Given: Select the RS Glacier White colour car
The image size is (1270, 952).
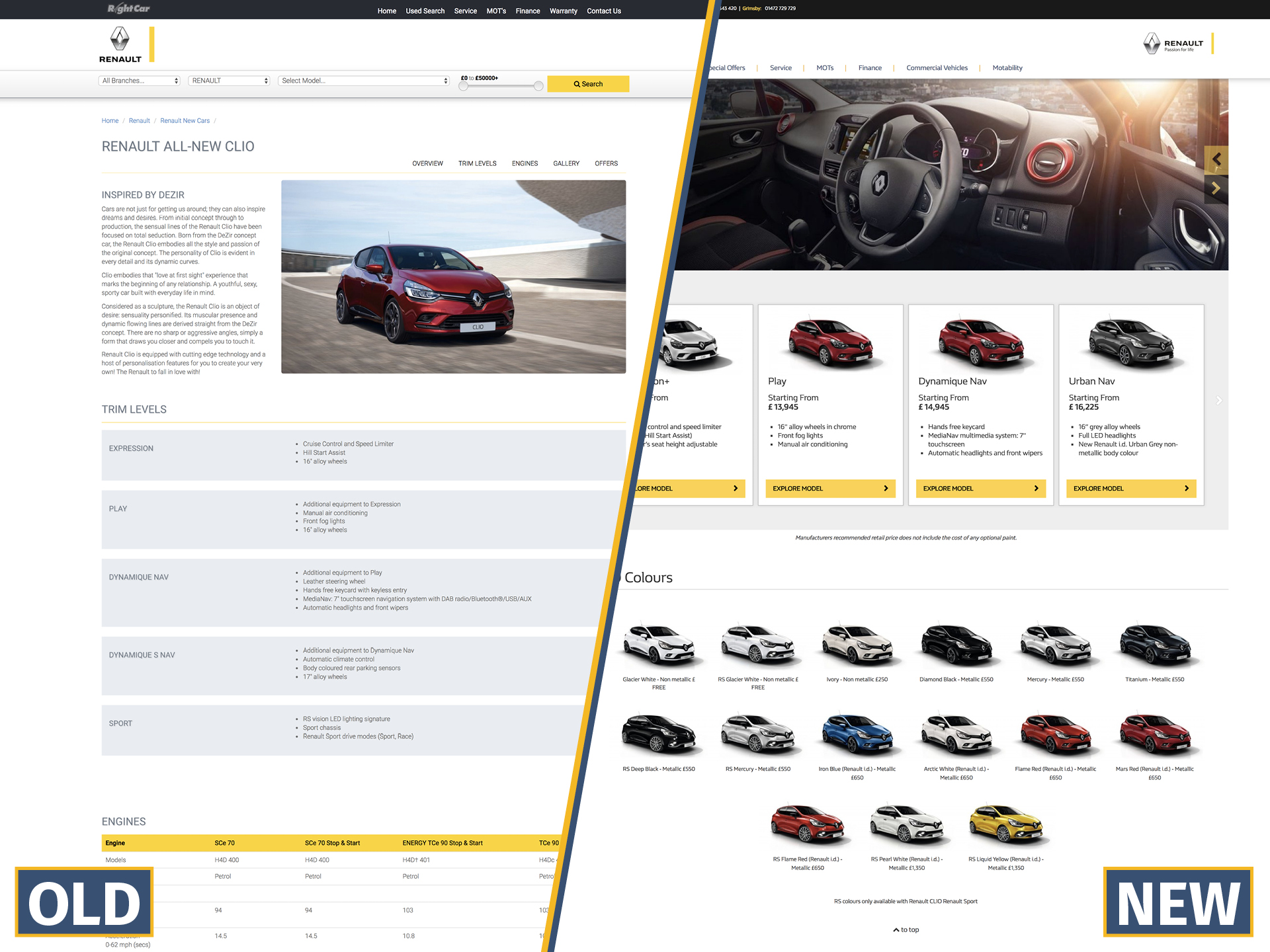Looking at the screenshot, I should (x=758, y=644).
